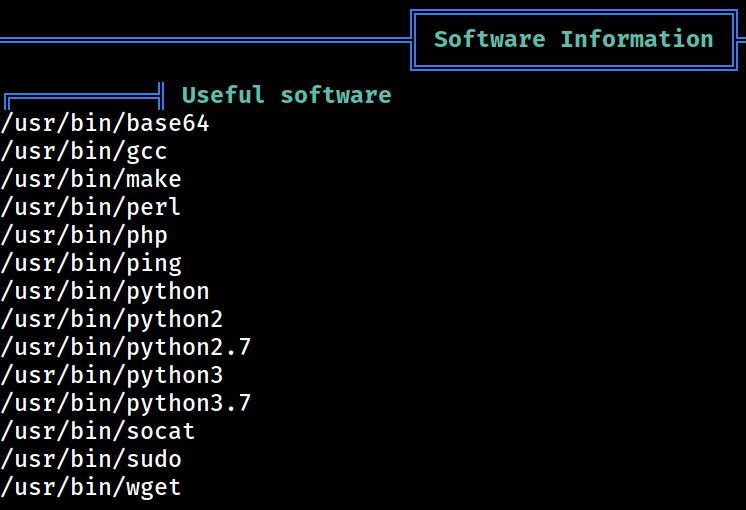Select the /usr/bin/base64 line
The image size is (746, 510).
click(x=105, y=123)
